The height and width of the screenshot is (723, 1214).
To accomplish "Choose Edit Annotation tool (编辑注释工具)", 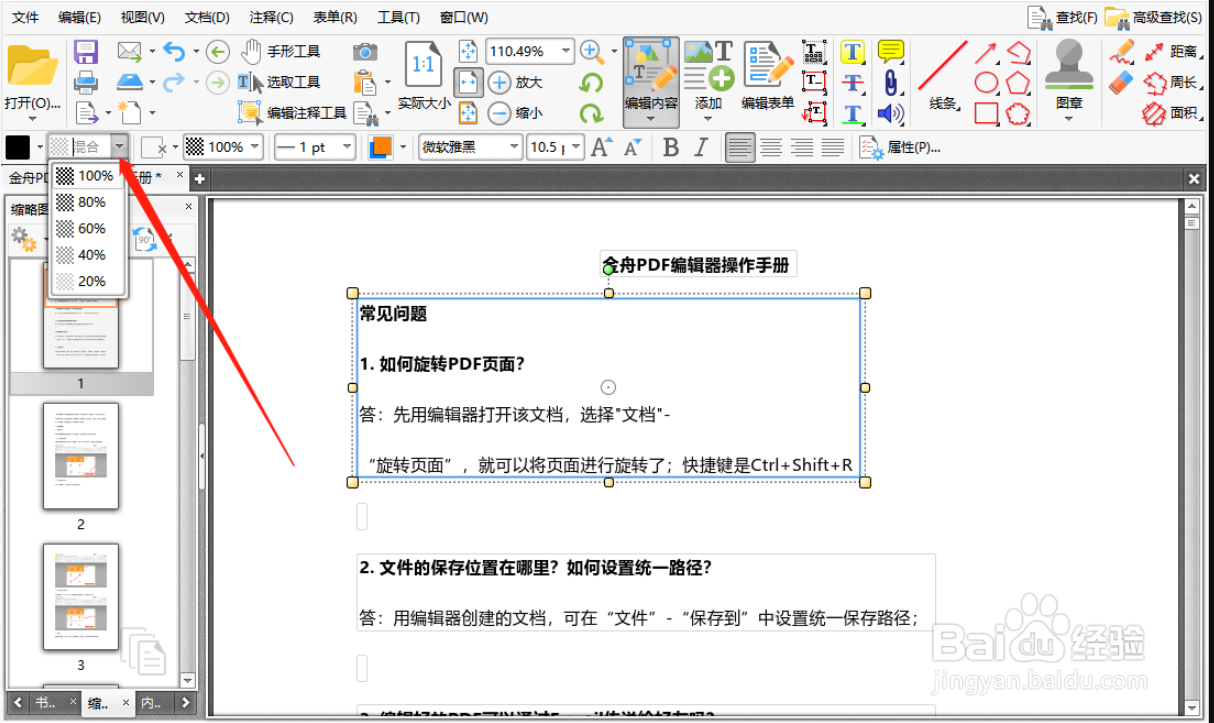I will click(291, 112).
